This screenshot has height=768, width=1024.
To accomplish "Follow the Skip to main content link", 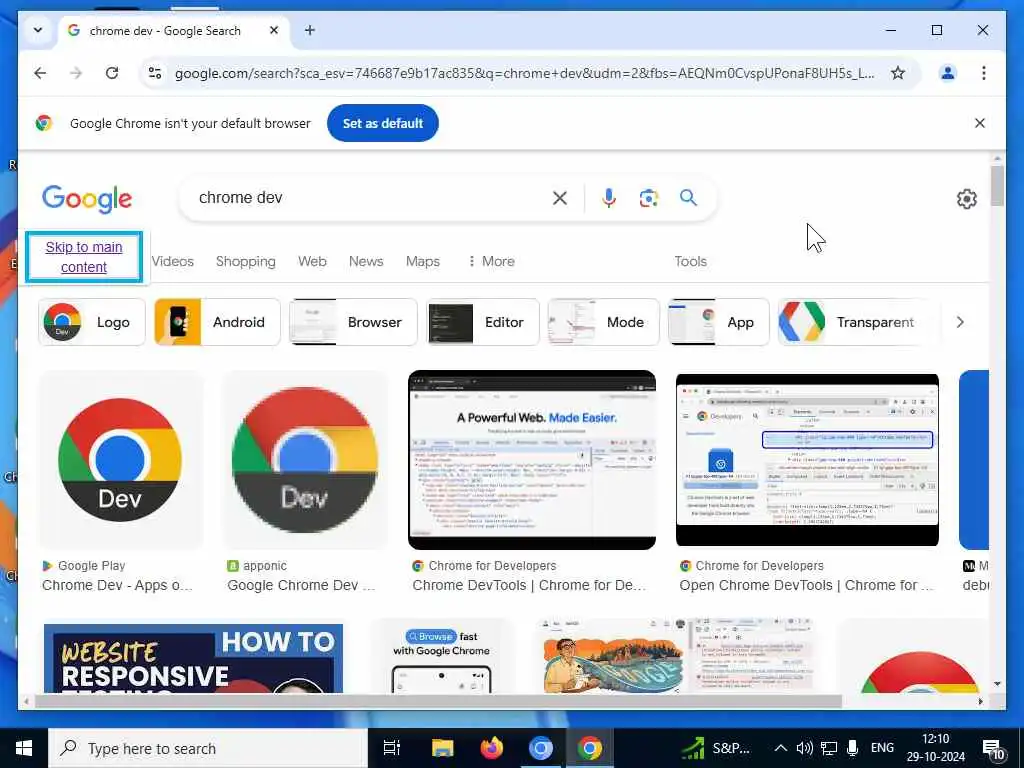I will [x=84, y=257].
